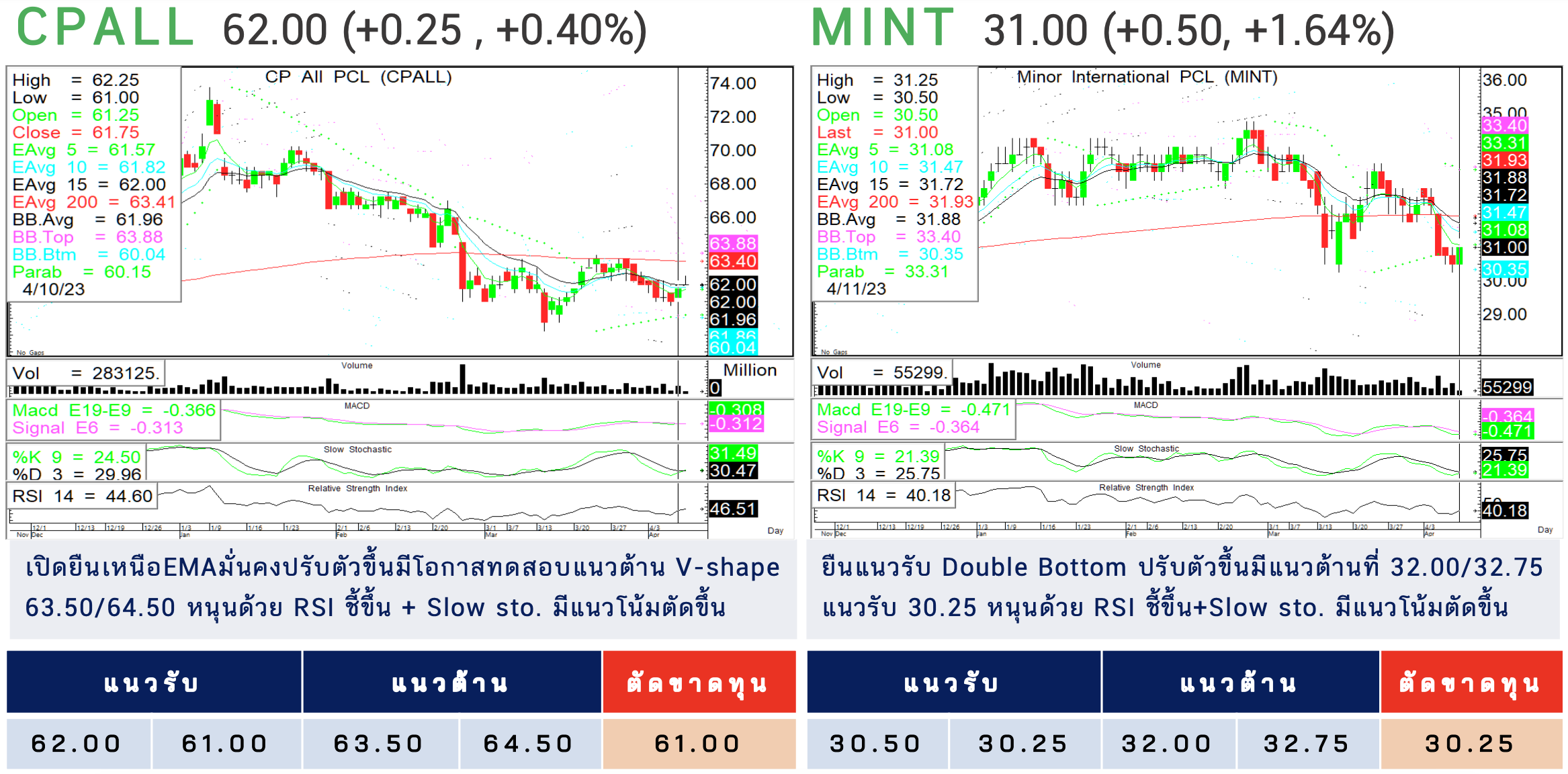This screenshot has height=774, width=1568.
Task: Select the chart title CP All PCL (CPALL)
Action: coord(358,77)
